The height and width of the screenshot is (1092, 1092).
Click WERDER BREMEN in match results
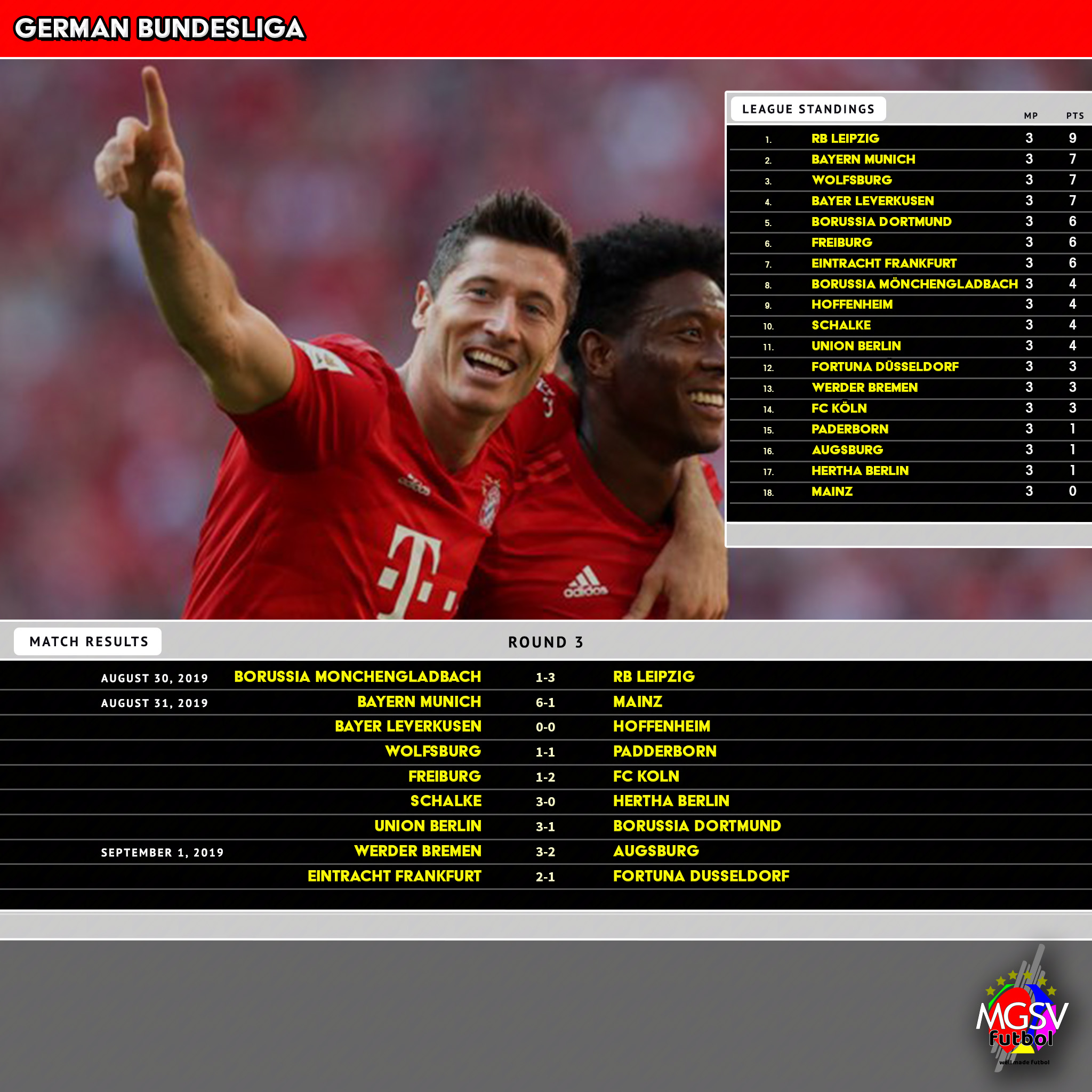pyautogui.click(x=417, y=850)
